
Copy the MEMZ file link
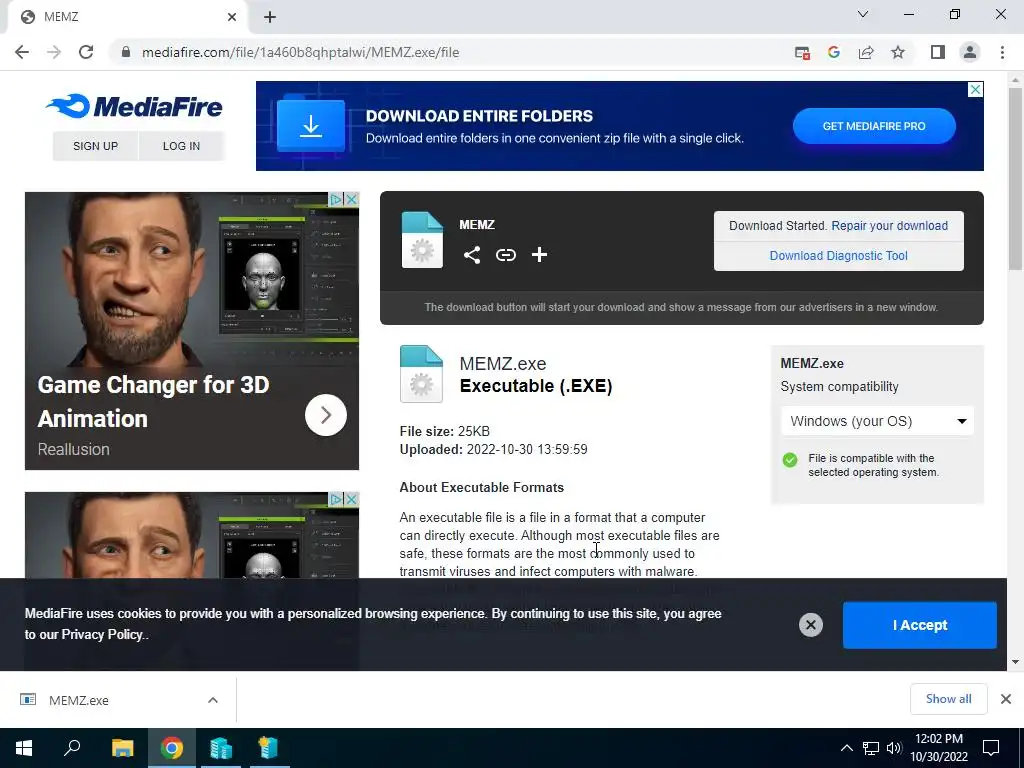(506, 255)
